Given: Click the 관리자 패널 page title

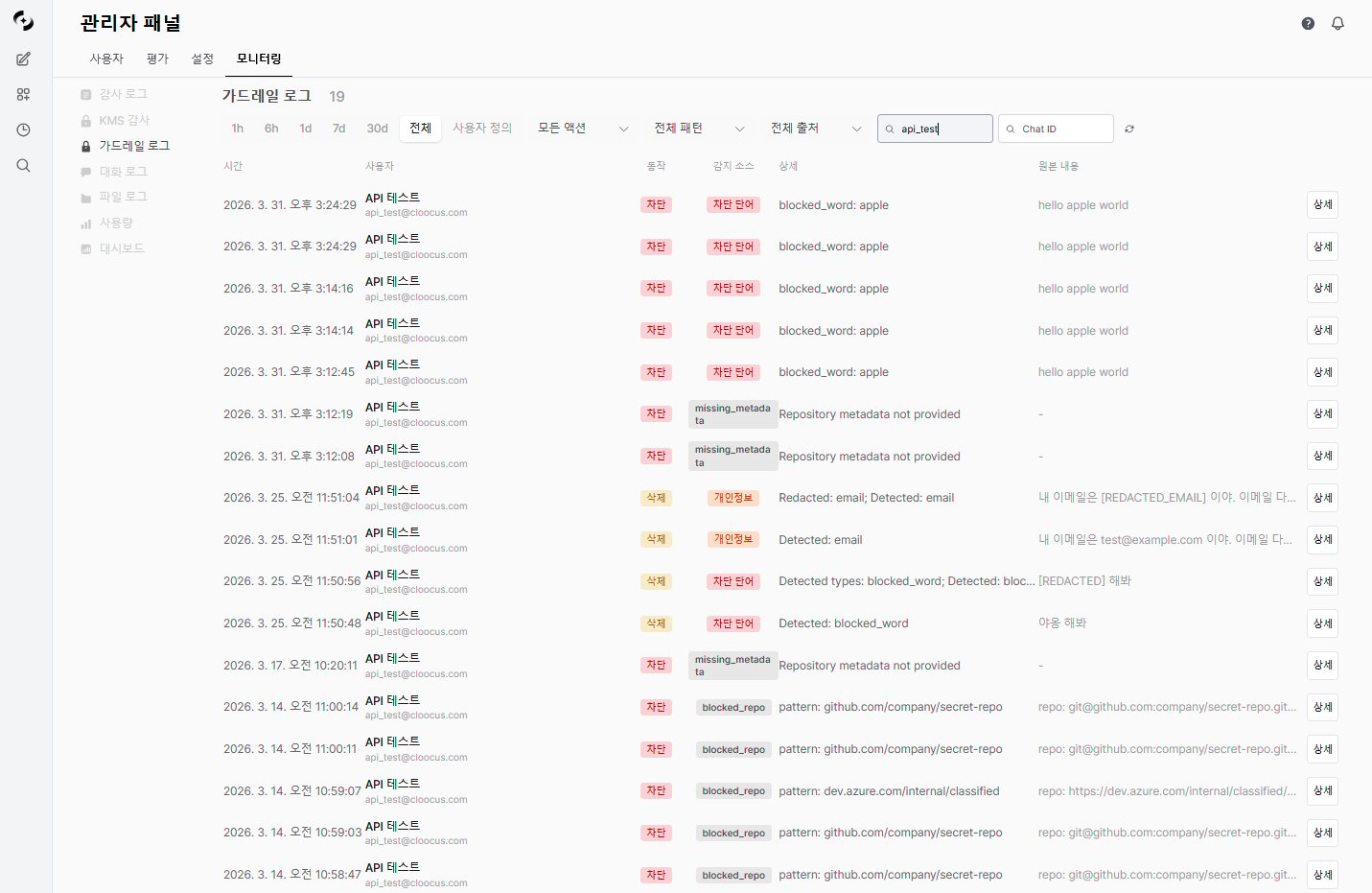Looking at the screenshot, I should click(130, 23).
